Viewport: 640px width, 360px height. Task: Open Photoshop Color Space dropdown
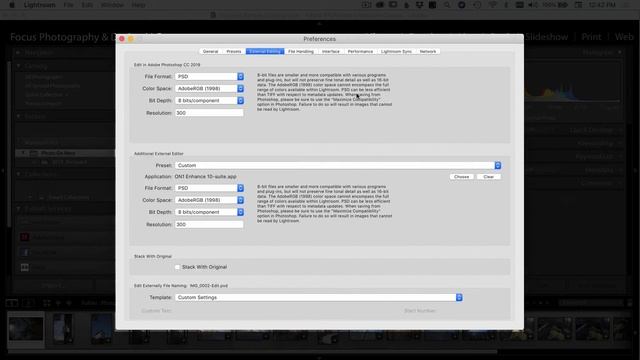209,88
